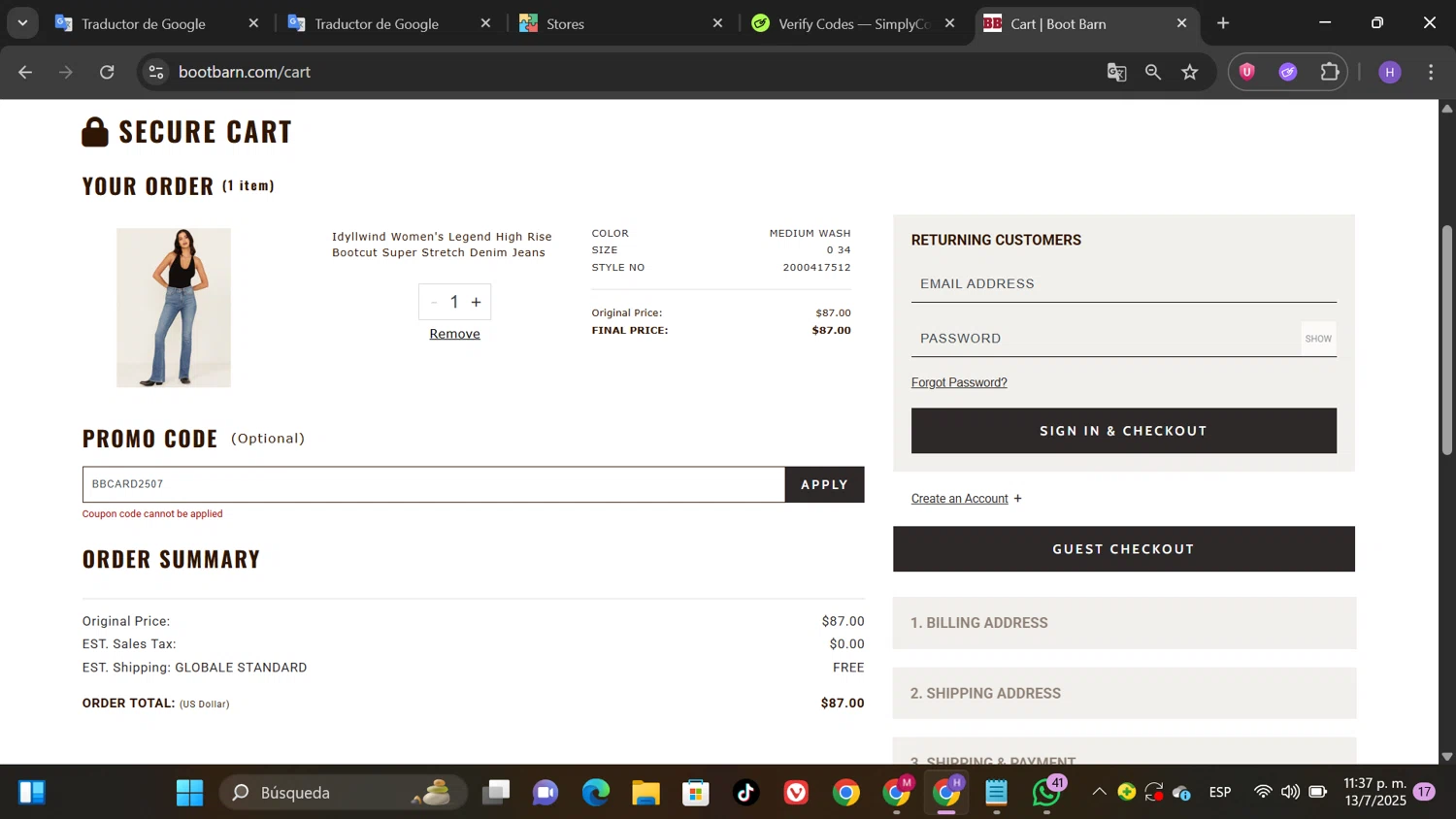Screen dimensions: 1456x819
Task: Open Microsoft Edge from taskbar
Action: [x=596, y=793]
